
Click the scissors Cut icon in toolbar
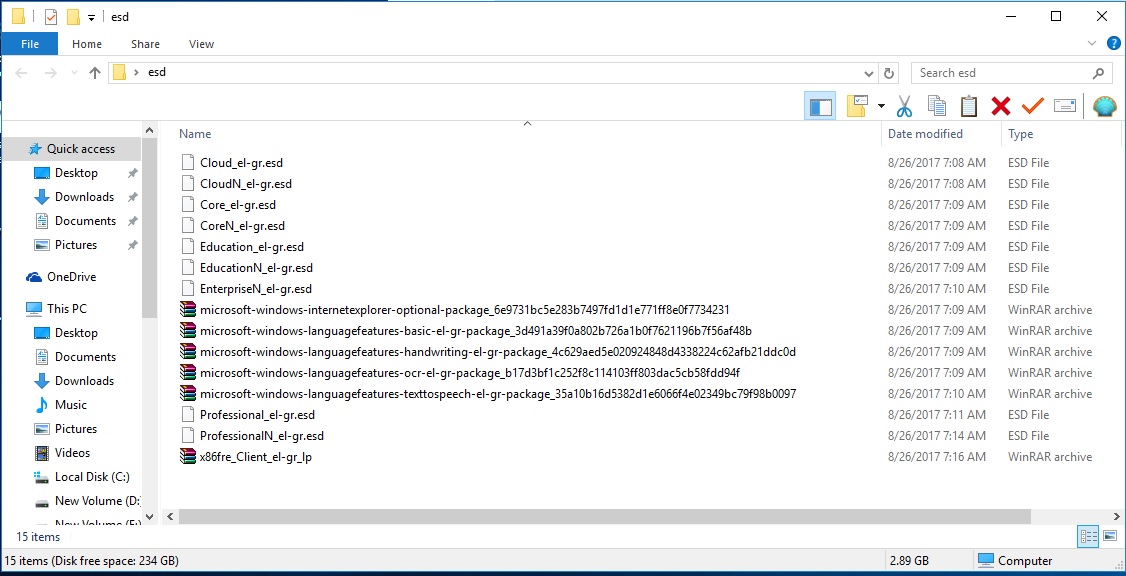904,107
